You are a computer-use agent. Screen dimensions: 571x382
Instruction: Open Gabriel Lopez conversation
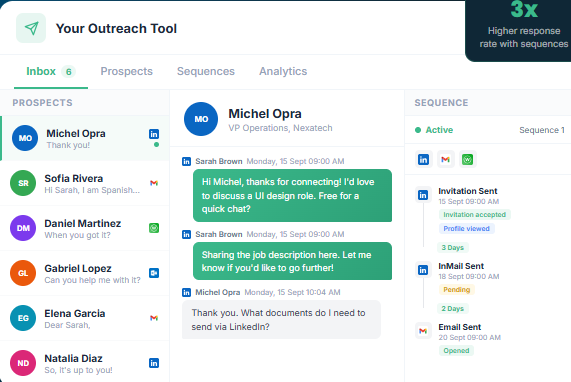click(85, 273)
